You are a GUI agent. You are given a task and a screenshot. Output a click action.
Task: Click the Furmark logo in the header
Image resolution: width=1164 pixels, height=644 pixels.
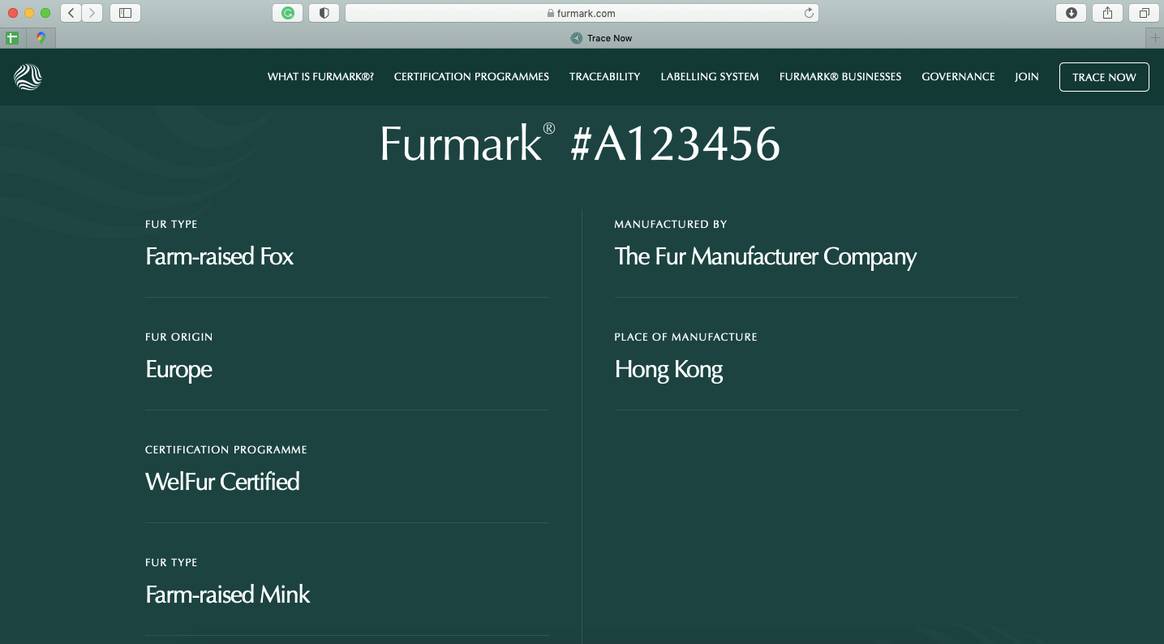pos(27,77)
